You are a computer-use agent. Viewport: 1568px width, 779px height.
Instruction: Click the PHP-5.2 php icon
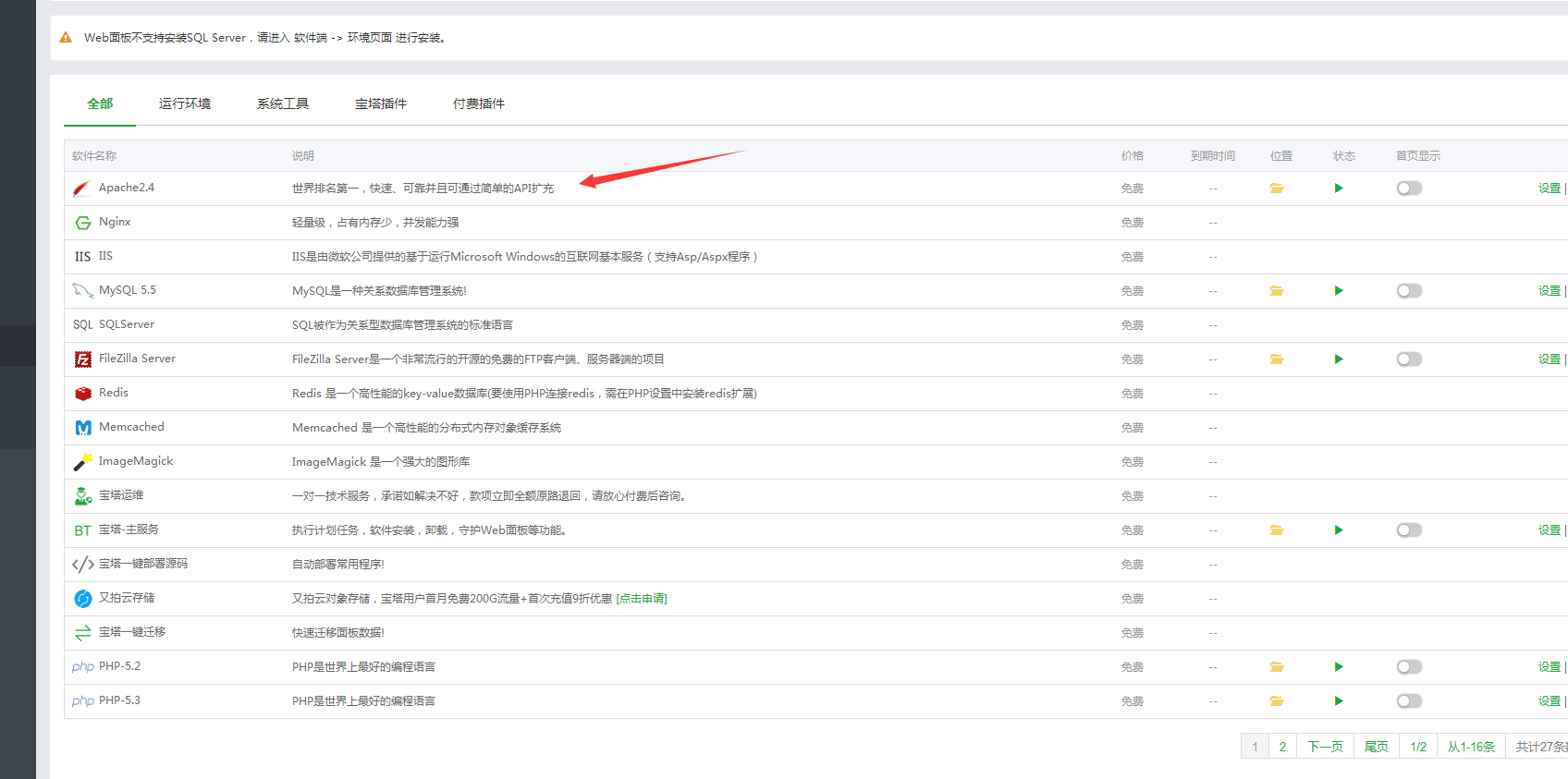[x=83, y=667]
